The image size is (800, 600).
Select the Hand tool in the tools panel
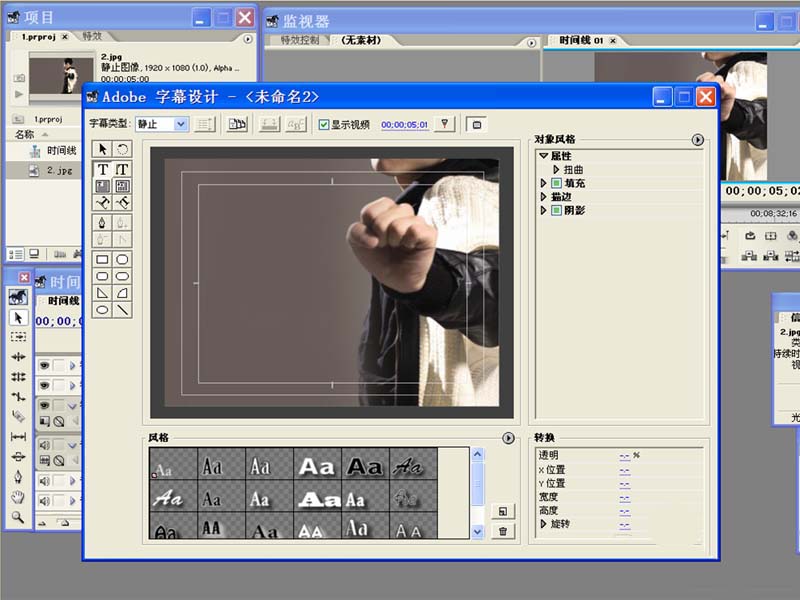coord(18,496)
